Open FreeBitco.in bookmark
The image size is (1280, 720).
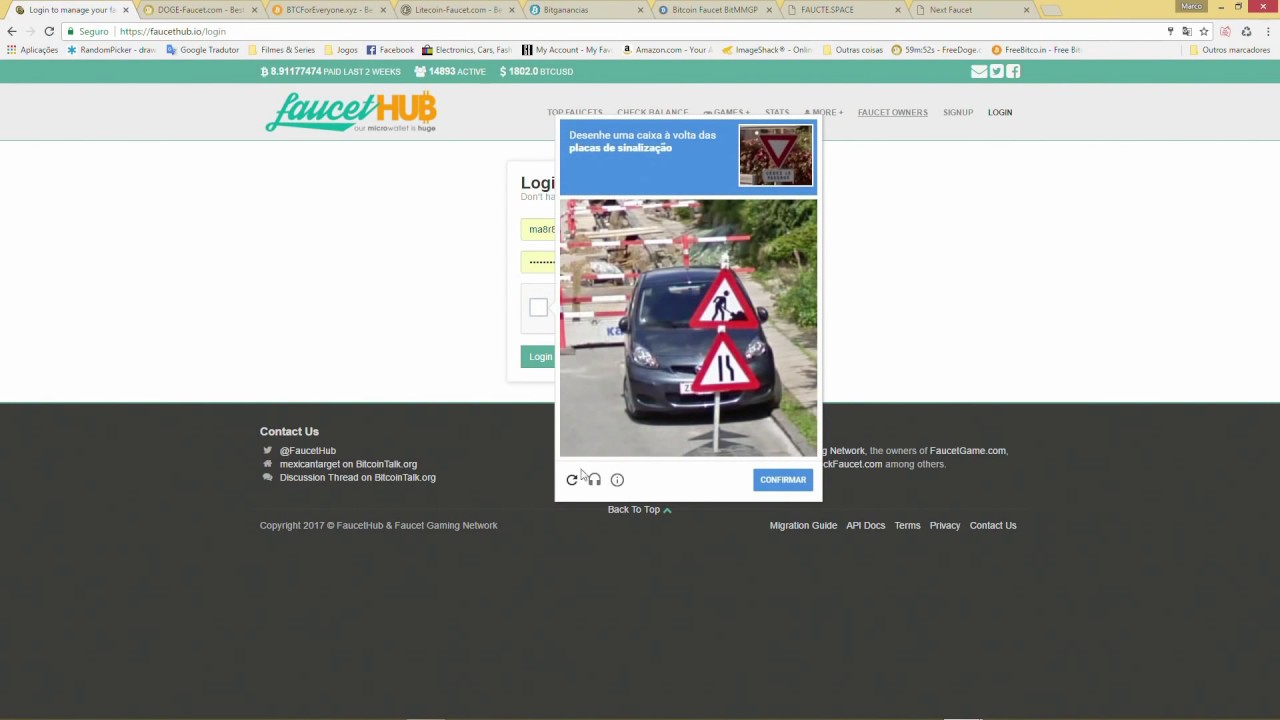click(x=1036, y=50)
